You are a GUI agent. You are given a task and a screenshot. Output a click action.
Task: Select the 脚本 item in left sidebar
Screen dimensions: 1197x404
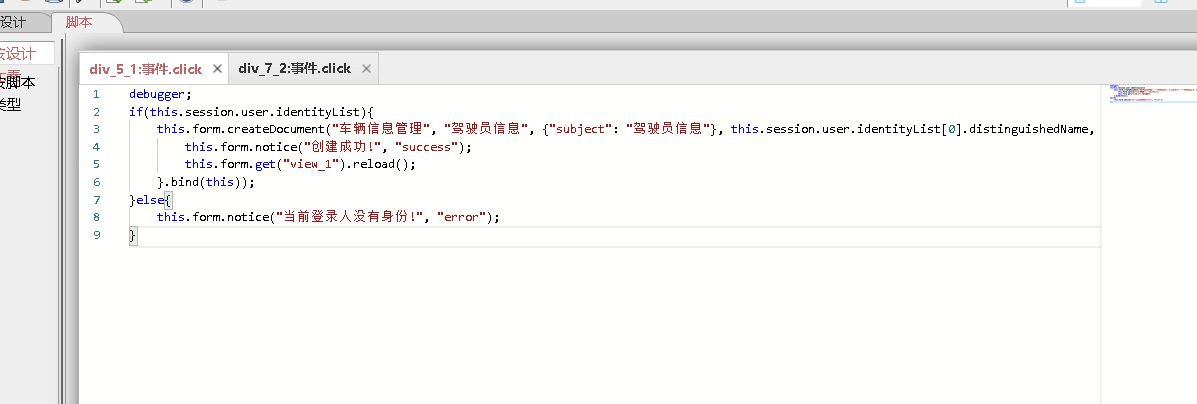[x=17, y=82]
